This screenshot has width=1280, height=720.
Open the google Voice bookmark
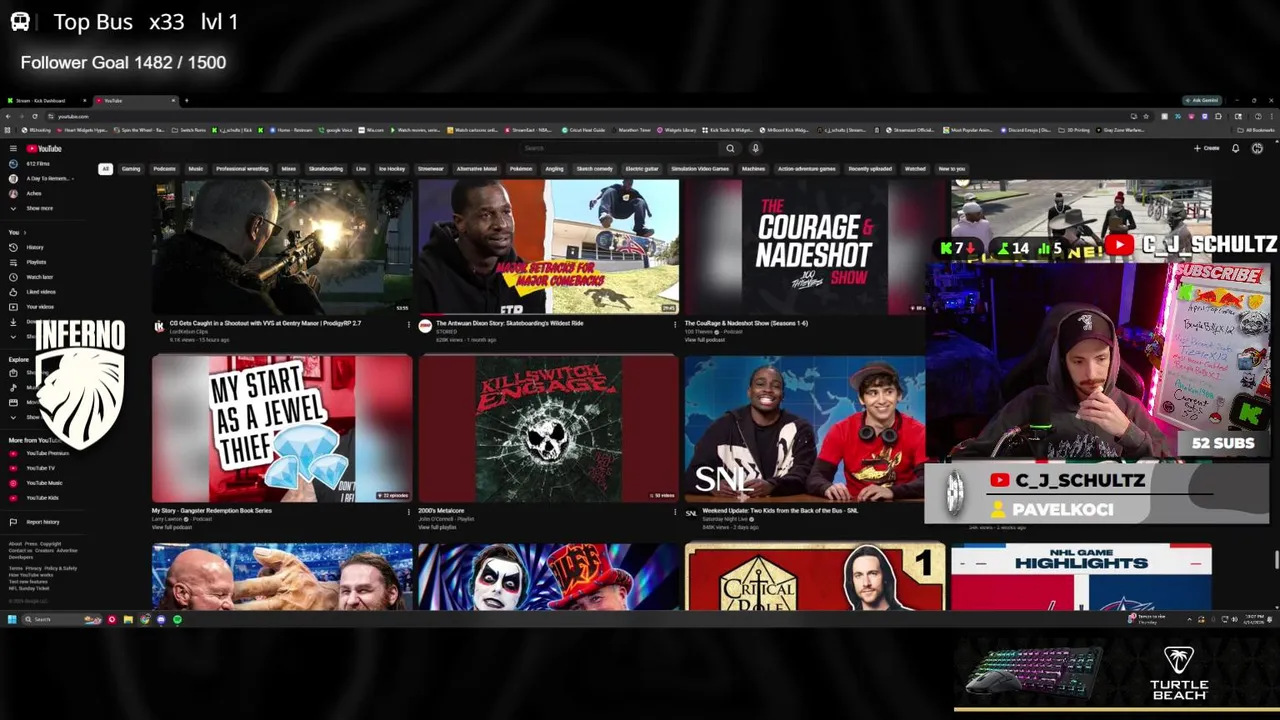337,130
